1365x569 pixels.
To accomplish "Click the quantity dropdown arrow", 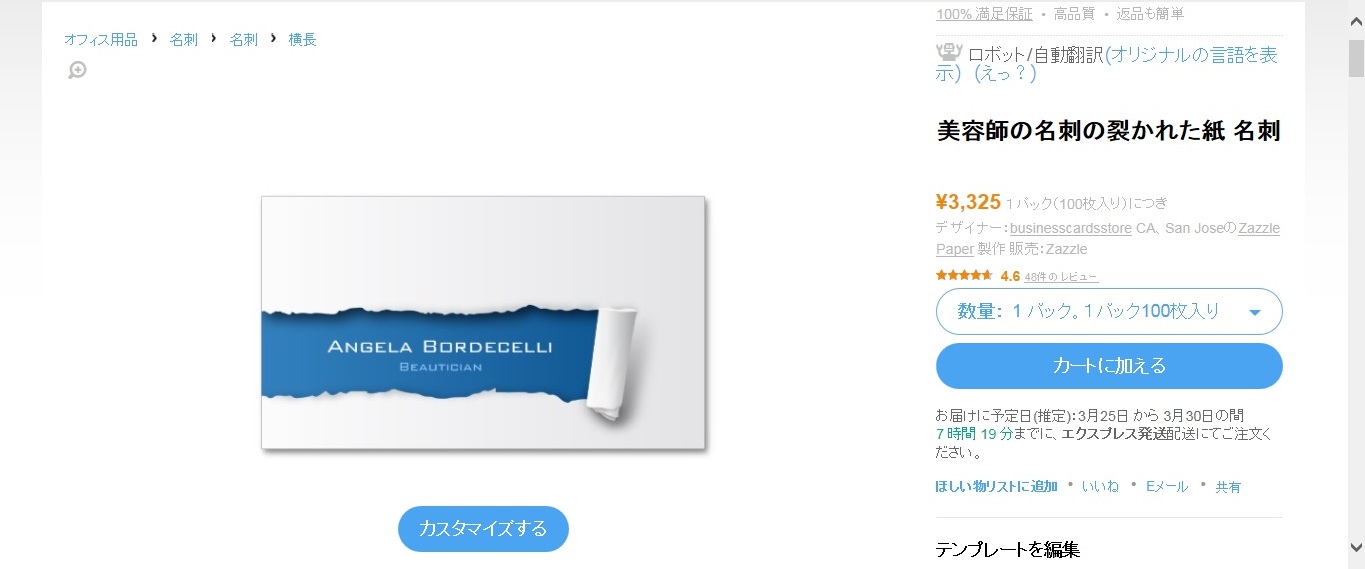I will [1255, 313].
